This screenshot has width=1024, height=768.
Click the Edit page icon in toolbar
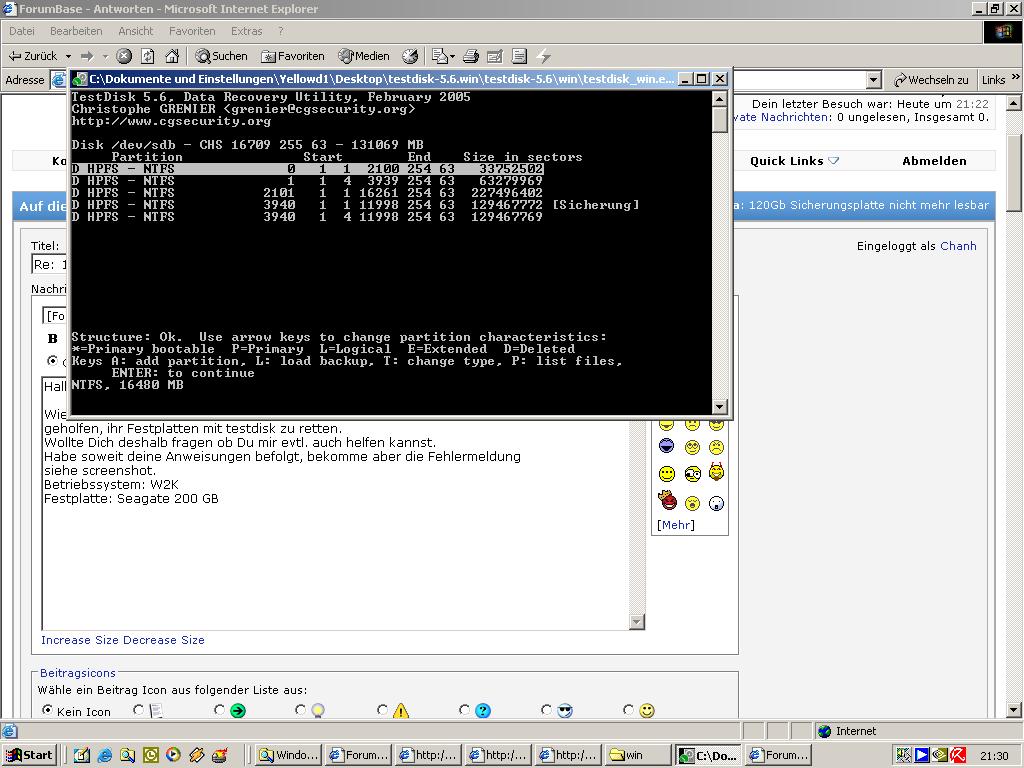tap(495, 56)
